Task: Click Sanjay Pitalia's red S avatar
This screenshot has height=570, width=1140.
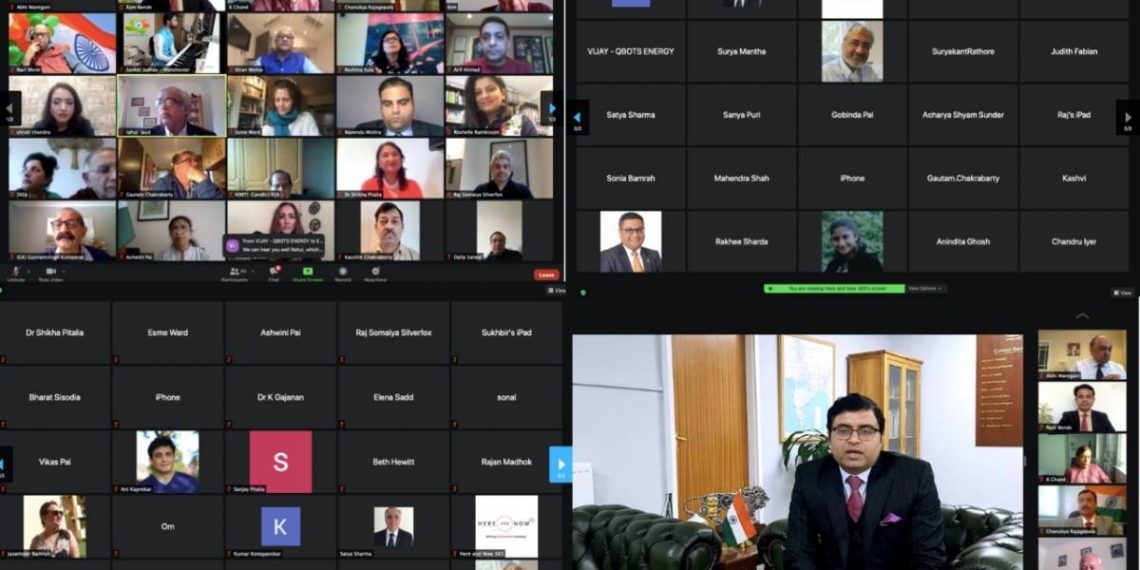Action: point(281,462)
